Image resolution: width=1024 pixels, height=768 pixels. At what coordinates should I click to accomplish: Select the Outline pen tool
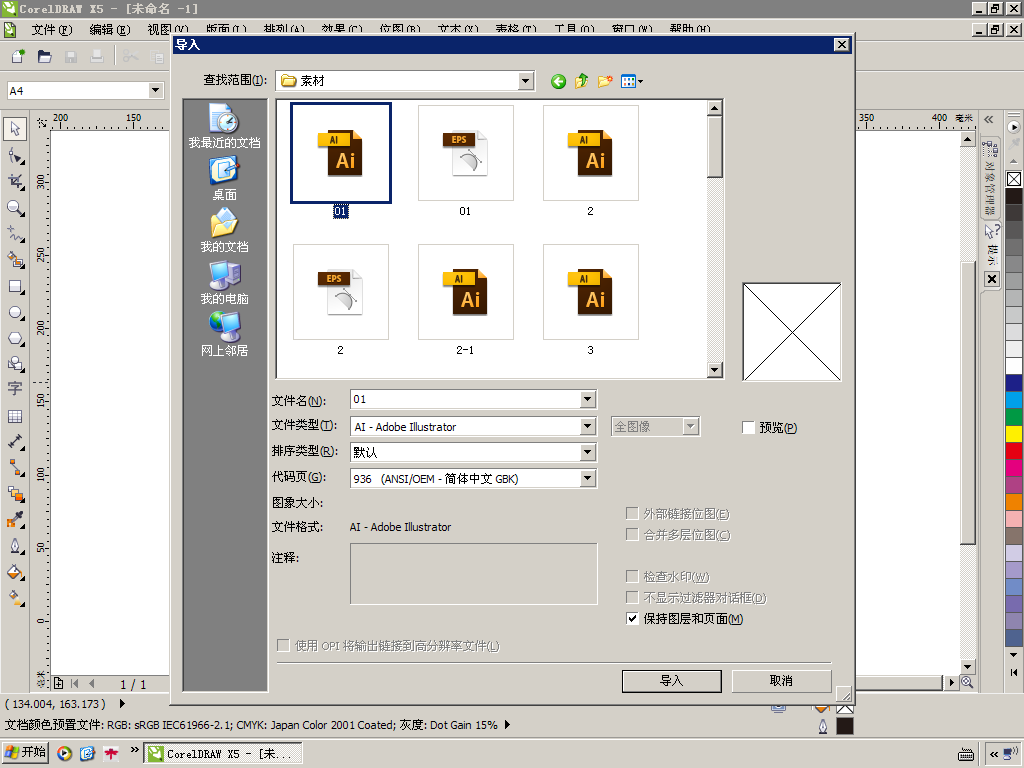pyautogui.click(x=15, y=546)
